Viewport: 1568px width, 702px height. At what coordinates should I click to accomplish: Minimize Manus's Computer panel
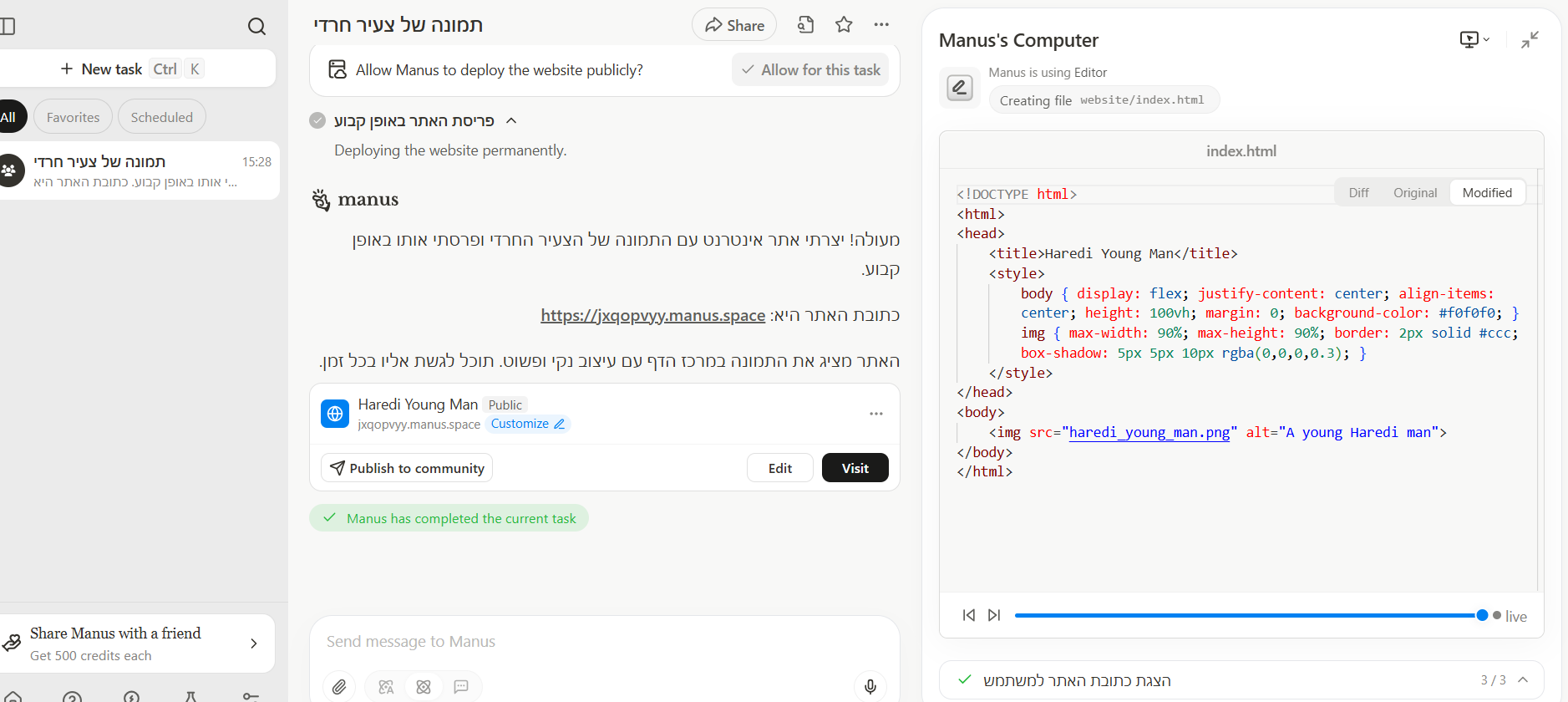click(1530, 40)
